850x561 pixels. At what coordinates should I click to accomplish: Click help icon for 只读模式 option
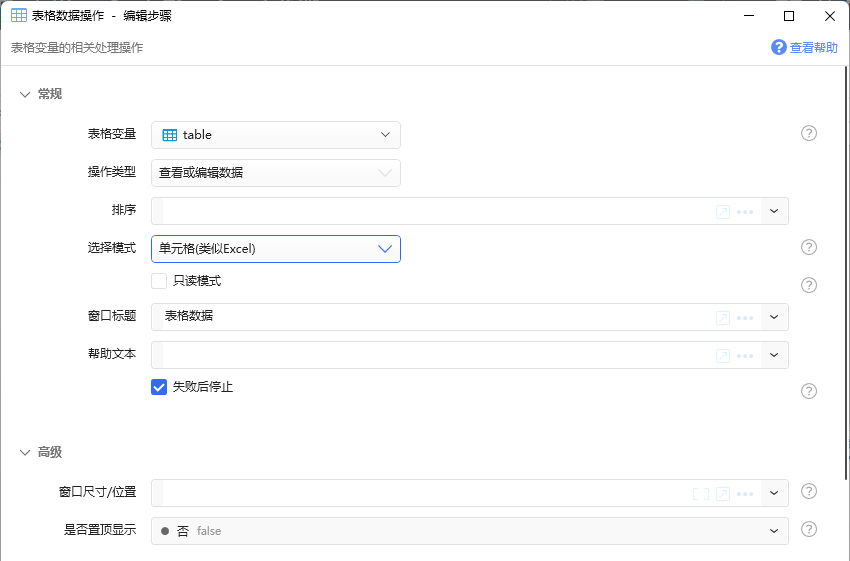[809, 285]
